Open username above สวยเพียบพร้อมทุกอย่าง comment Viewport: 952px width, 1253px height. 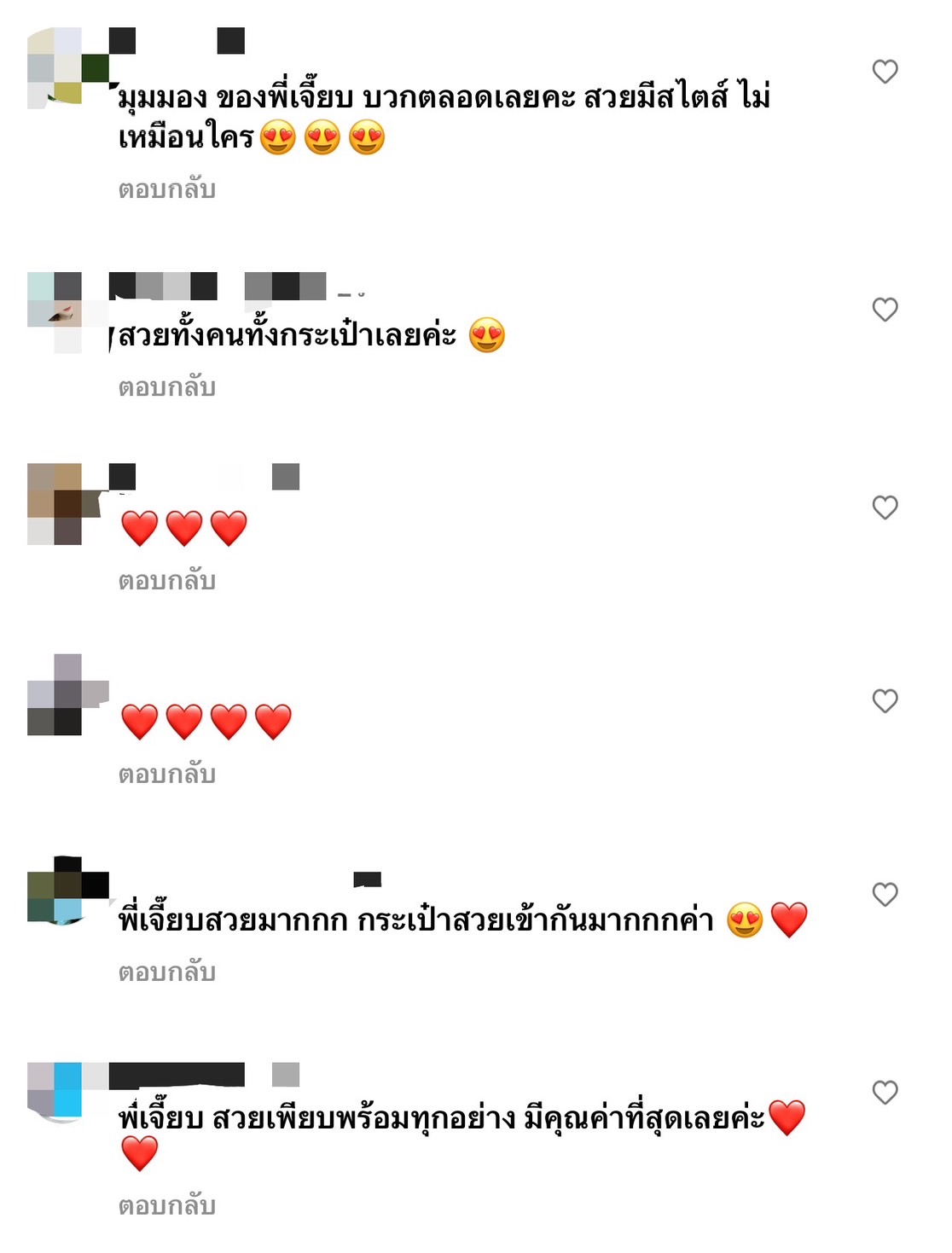point(204,1075)
